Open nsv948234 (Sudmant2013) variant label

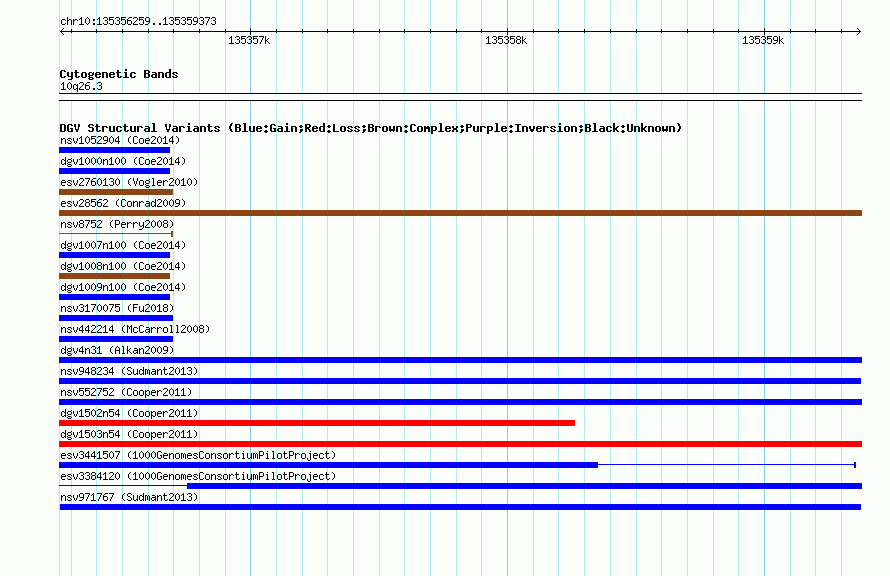click(x=129, y=371)
